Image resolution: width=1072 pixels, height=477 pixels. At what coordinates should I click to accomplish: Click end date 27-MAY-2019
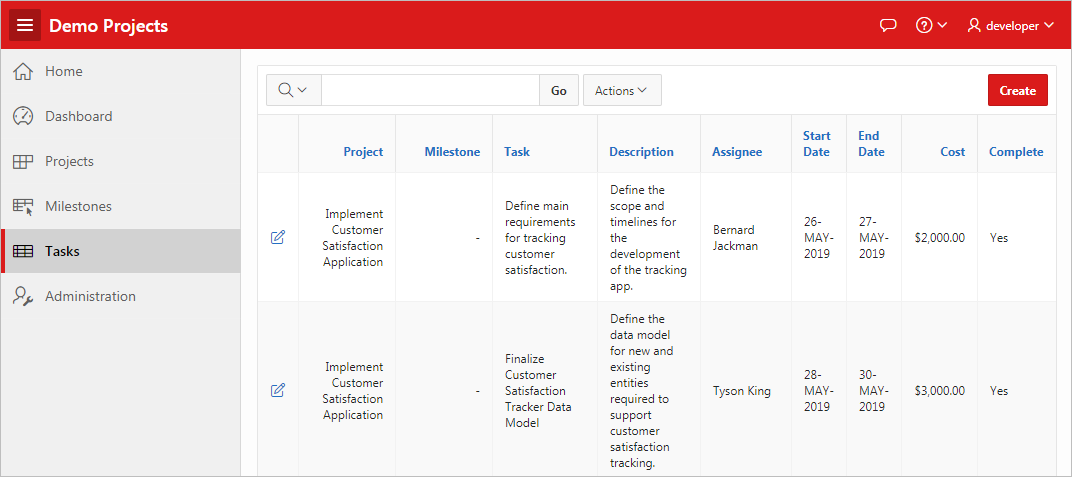pos(872,238)
